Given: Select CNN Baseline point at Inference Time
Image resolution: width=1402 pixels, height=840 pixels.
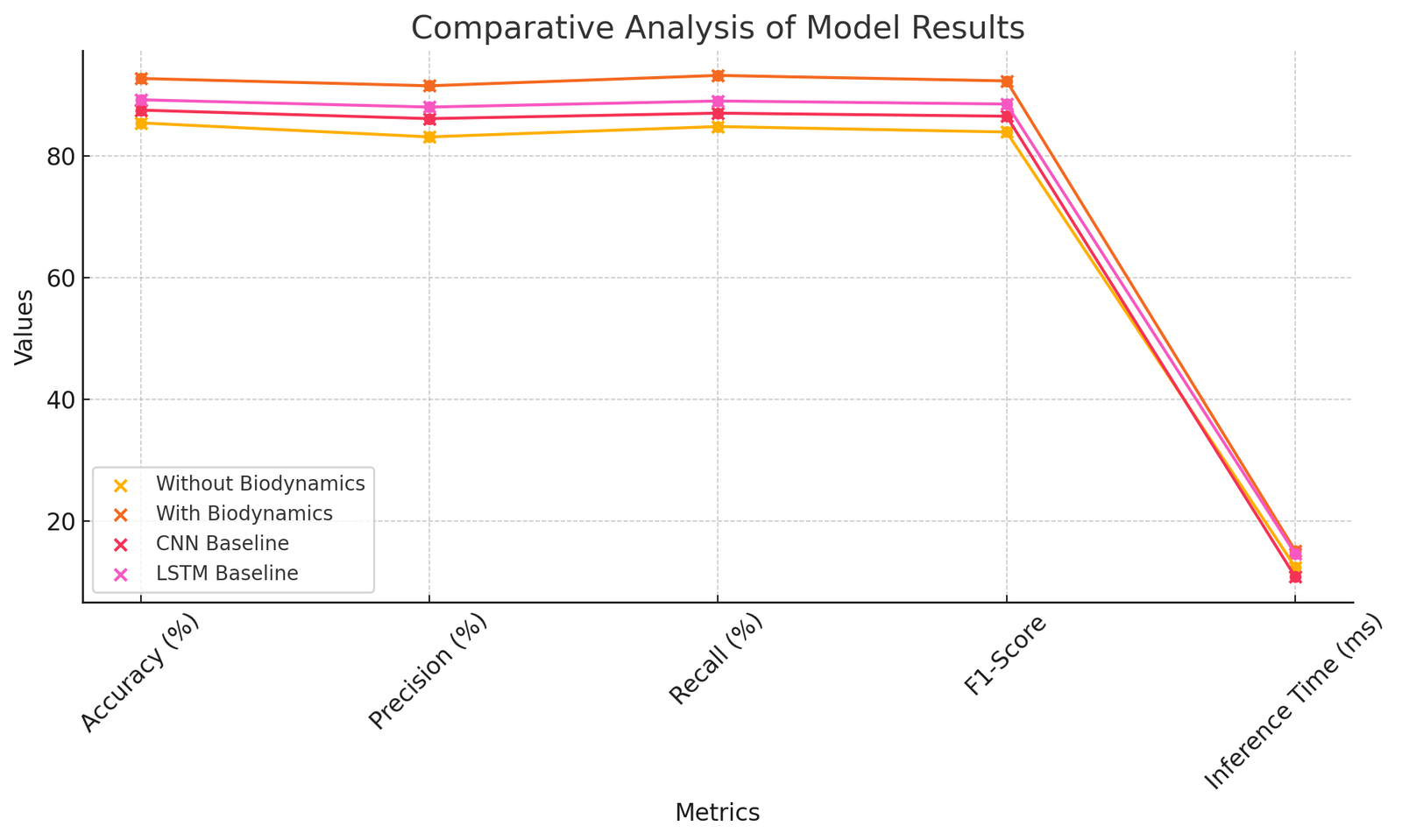Looking at the screenshot, I should point(1295,576).
